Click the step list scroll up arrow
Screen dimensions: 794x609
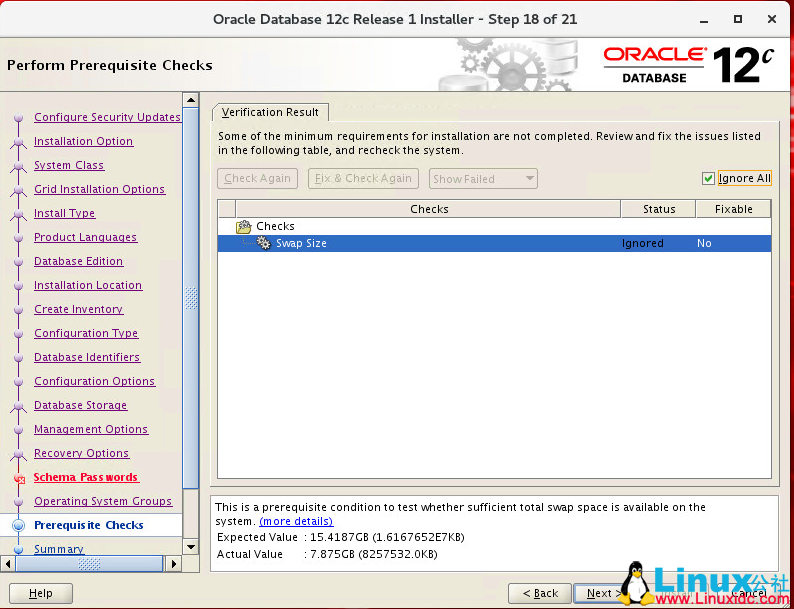pyautogui.click(x=190, y=100)
